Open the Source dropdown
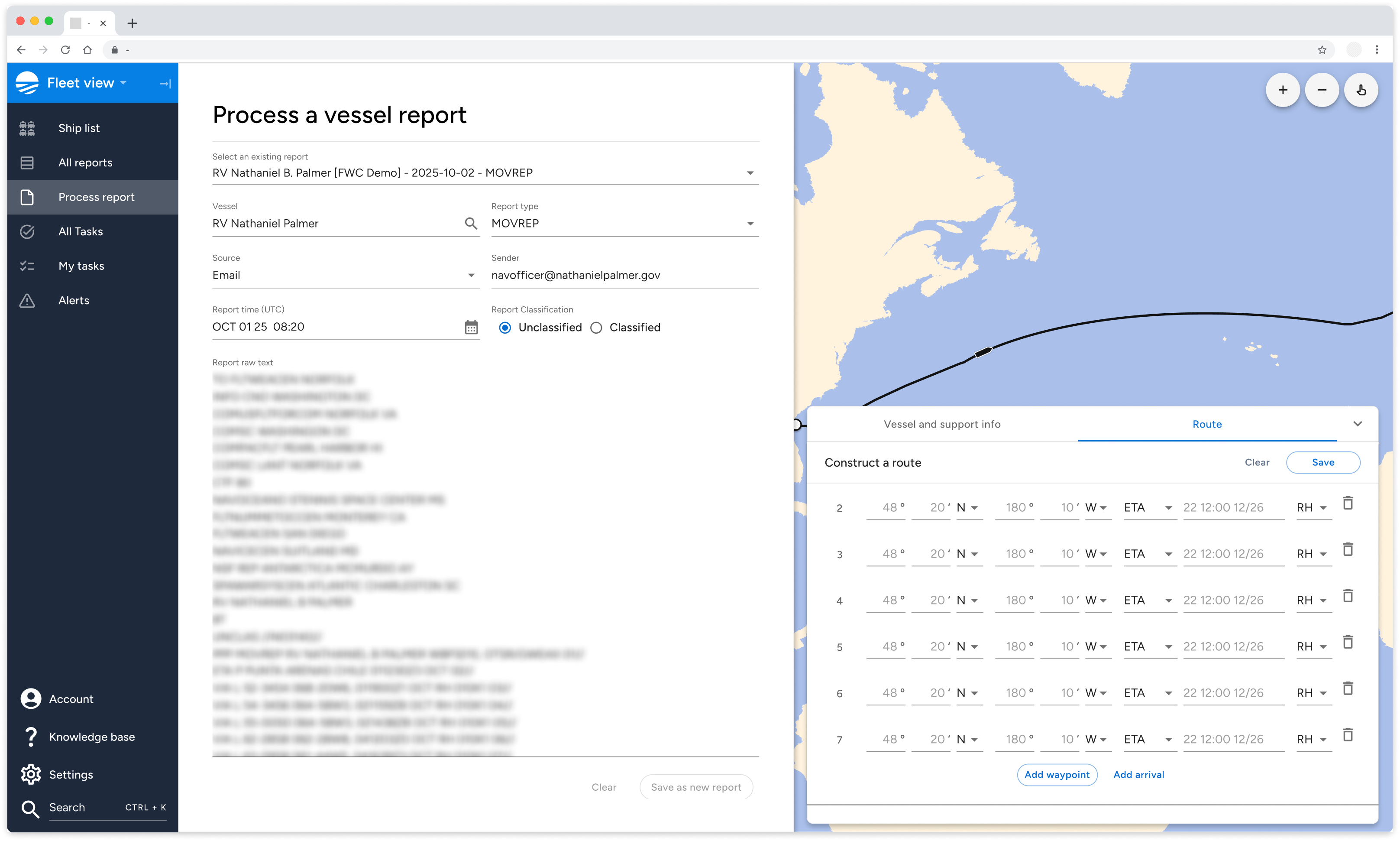1400x841 pixels. 472,276
